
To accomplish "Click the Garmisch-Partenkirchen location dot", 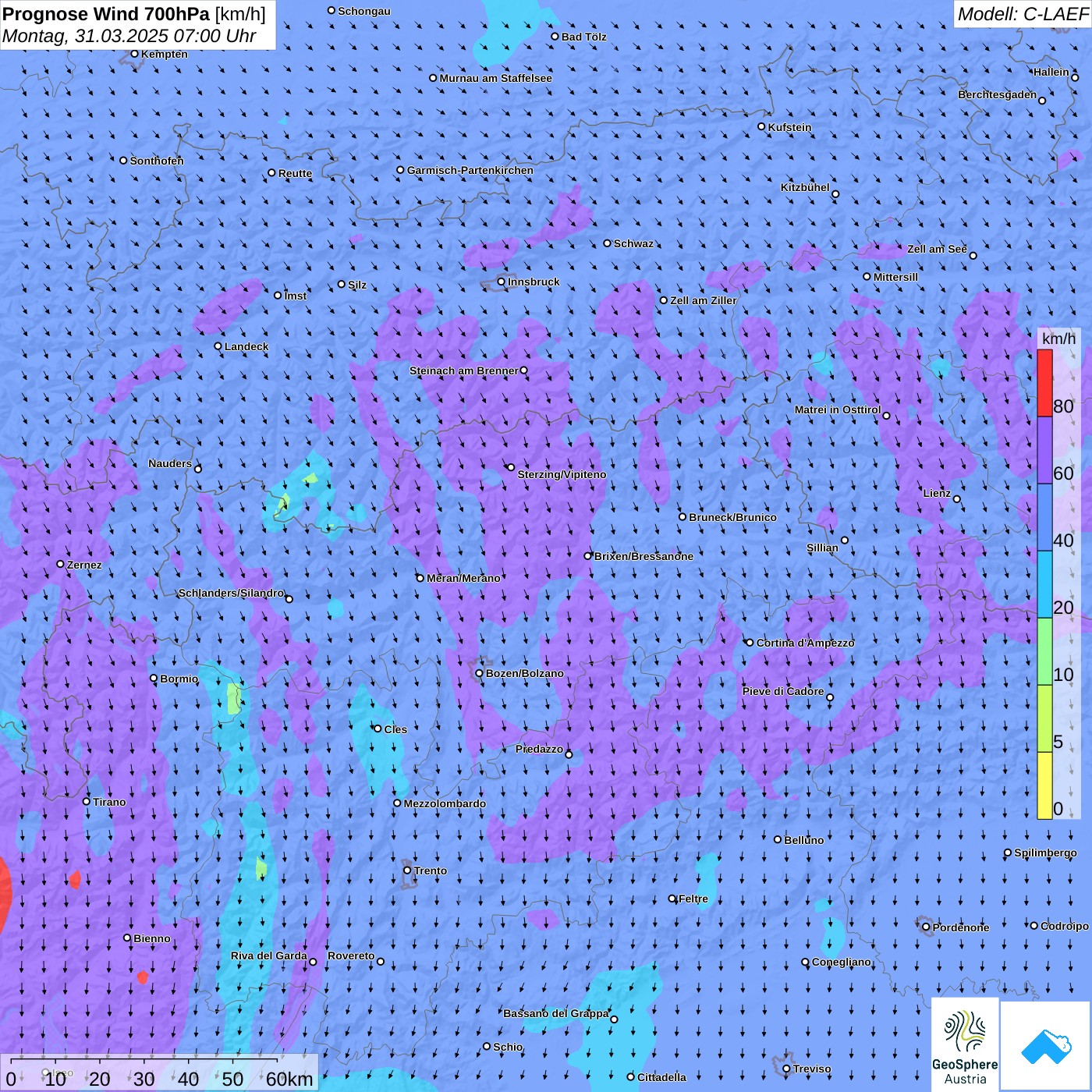I will point(401,170).
